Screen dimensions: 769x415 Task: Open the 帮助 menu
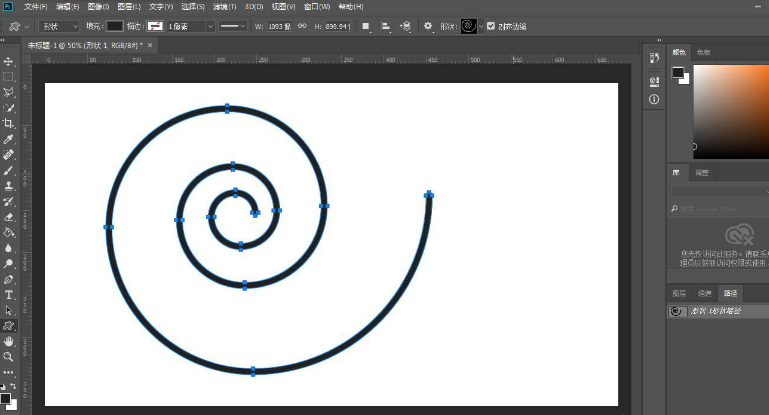click(x=351, y=7)
